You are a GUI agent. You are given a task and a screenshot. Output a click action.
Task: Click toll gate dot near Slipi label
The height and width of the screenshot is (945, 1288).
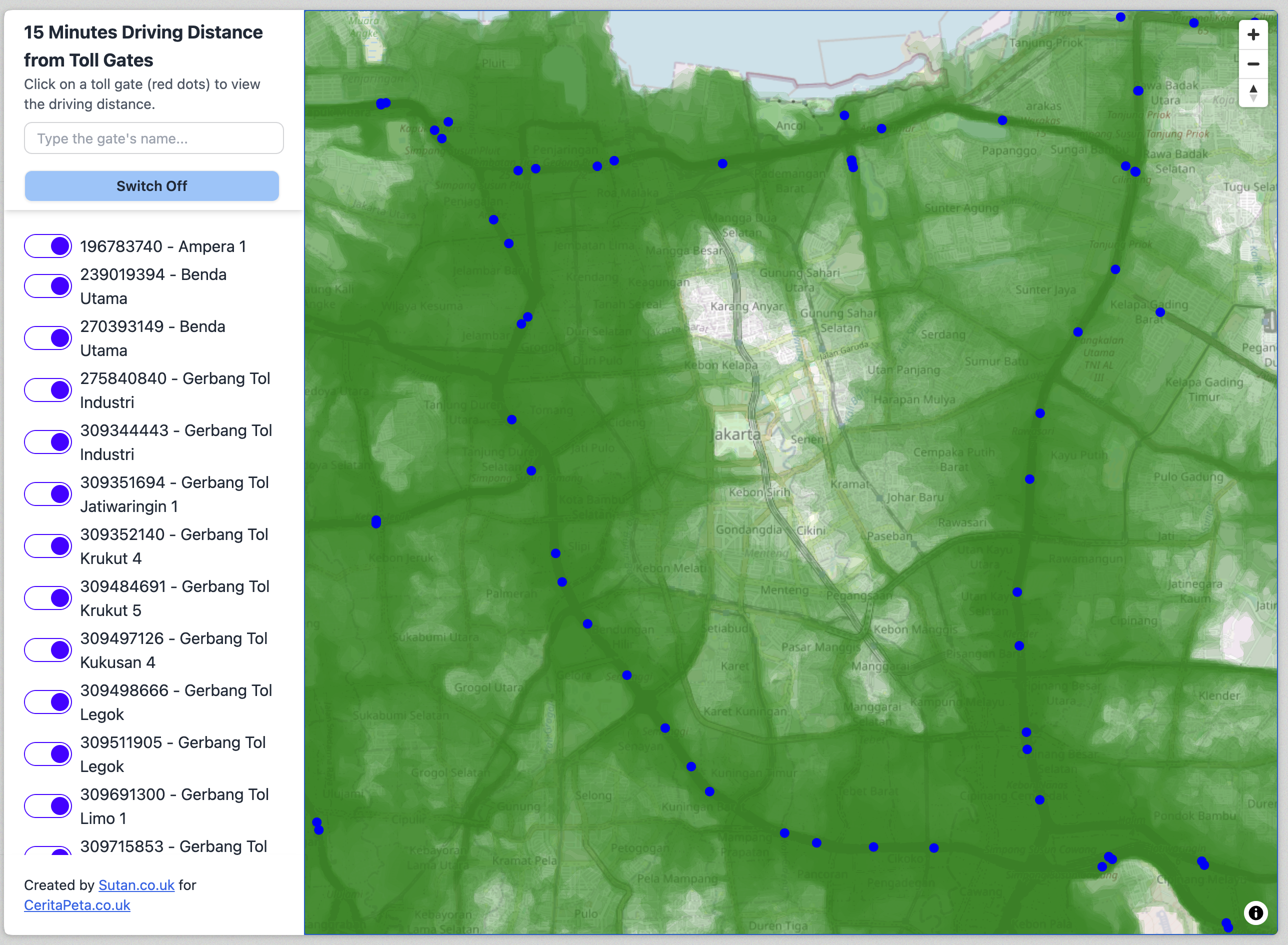tap(555, 553)
